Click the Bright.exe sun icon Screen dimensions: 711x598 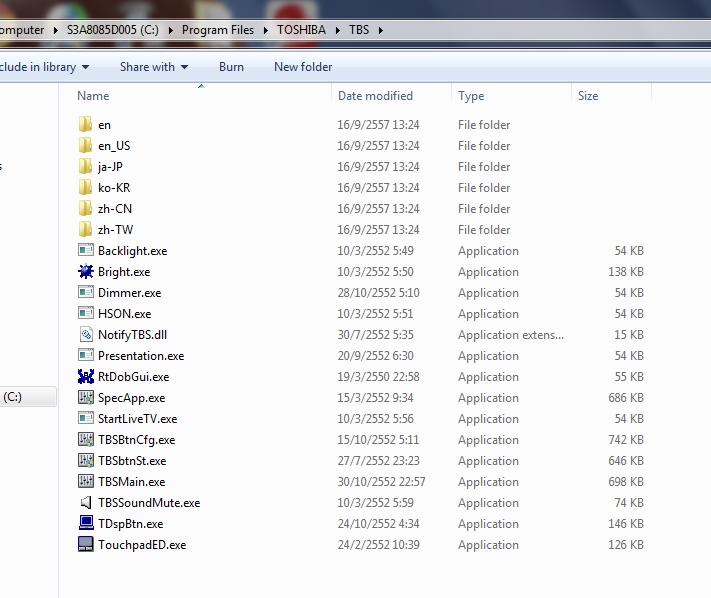(x=86, y=271)
